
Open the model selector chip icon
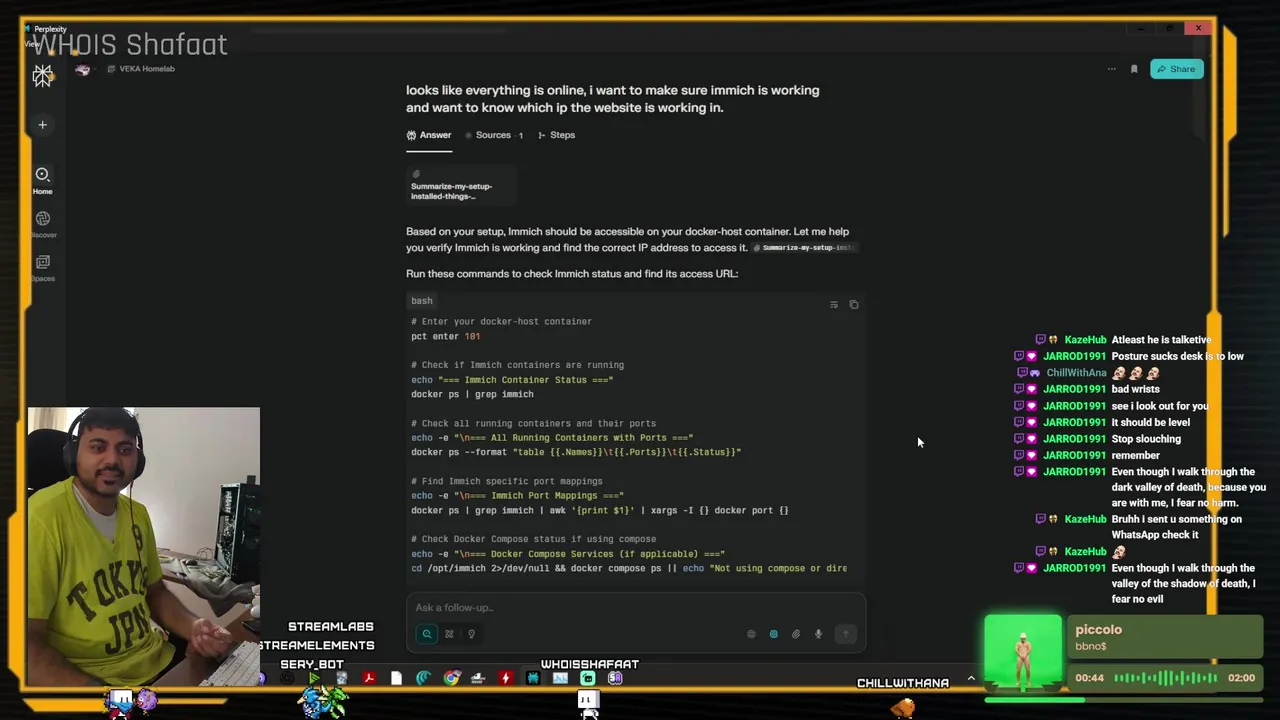(774, 634)
